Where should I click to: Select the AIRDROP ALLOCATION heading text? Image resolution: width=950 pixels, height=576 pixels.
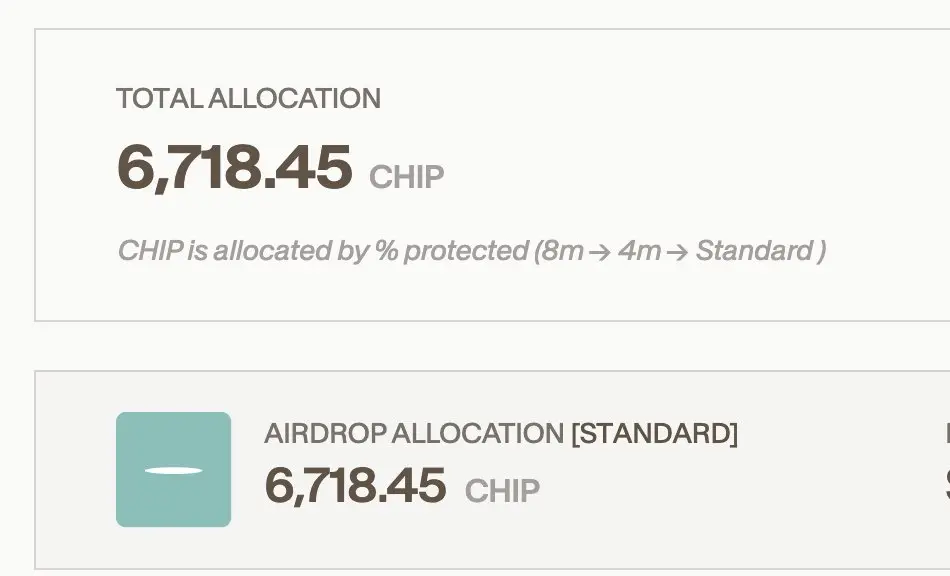click(x=414, y=434)
